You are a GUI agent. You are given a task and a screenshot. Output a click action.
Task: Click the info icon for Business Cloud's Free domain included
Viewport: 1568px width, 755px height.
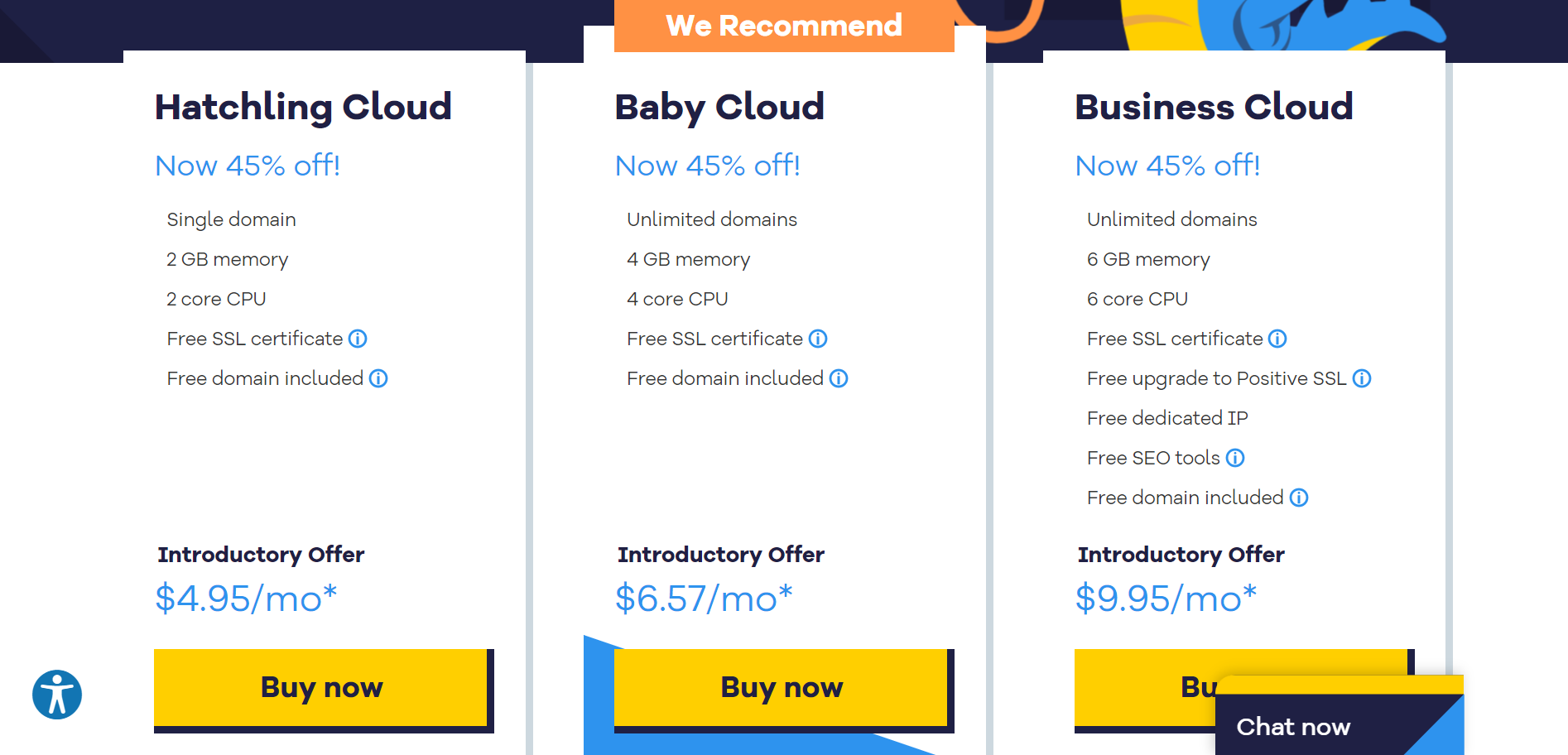click(x=1299, y=498)
